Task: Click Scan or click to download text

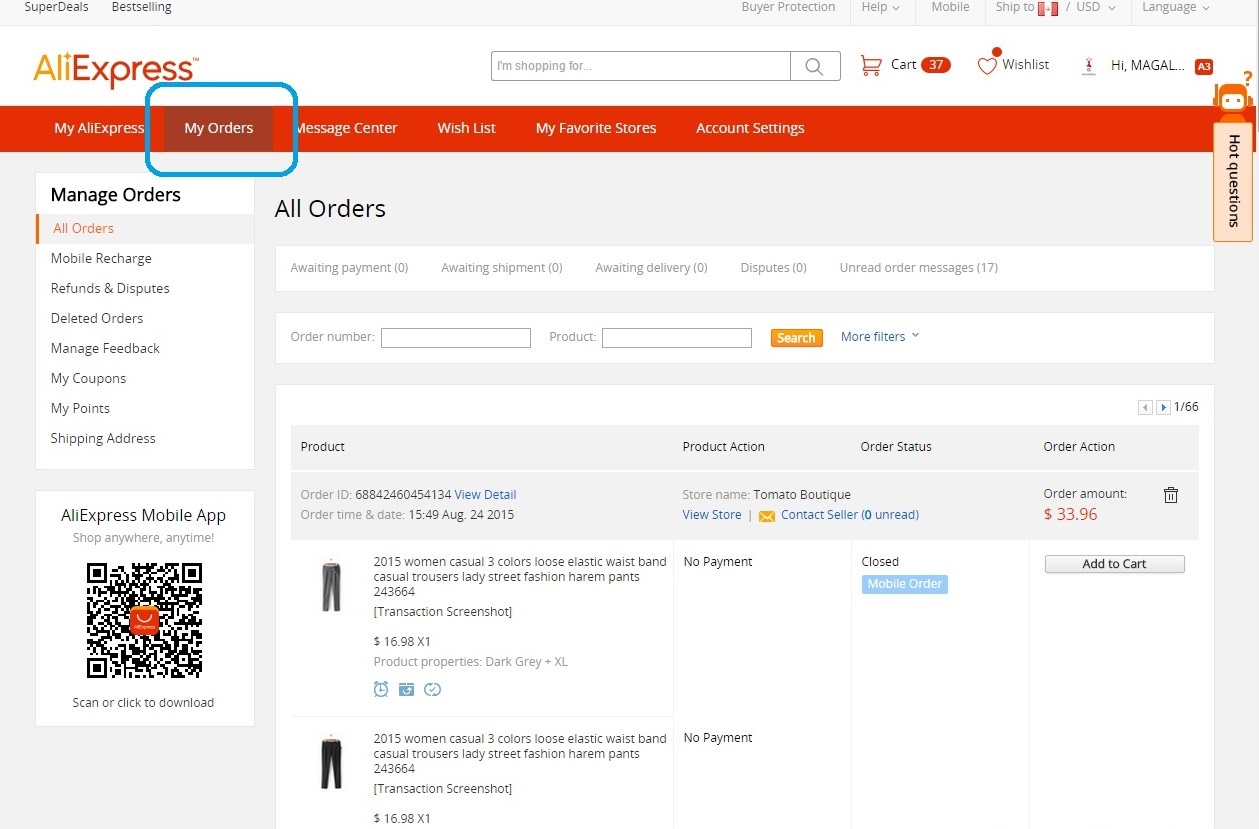Action: pyautogui.click(x=143, y=703)
